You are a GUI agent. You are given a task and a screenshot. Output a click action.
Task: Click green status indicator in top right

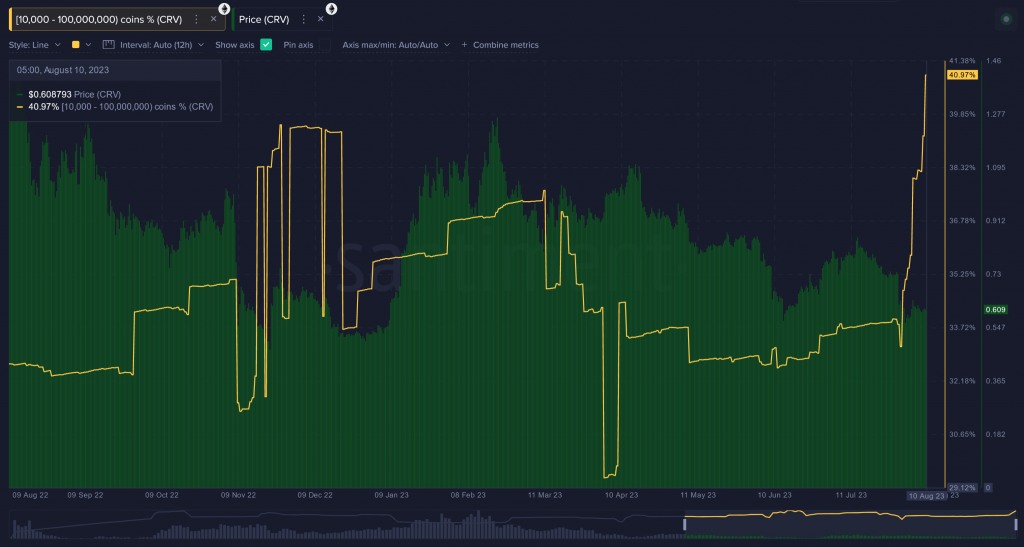(x=1006, y=19)
